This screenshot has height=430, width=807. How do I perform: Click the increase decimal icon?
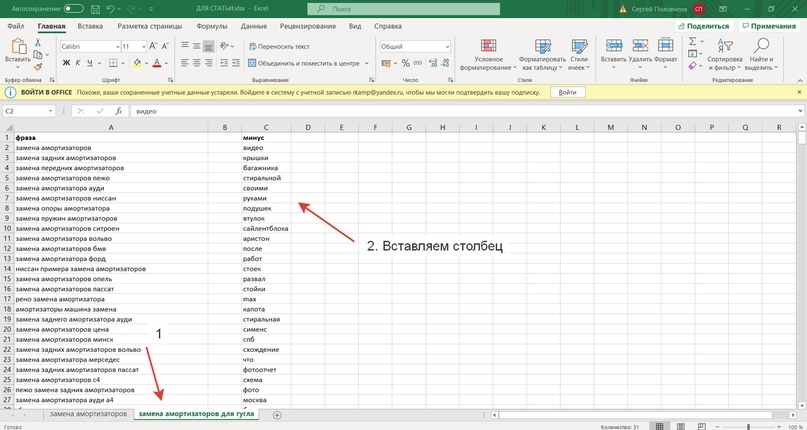pyautogui.click(x=432, y=63)
